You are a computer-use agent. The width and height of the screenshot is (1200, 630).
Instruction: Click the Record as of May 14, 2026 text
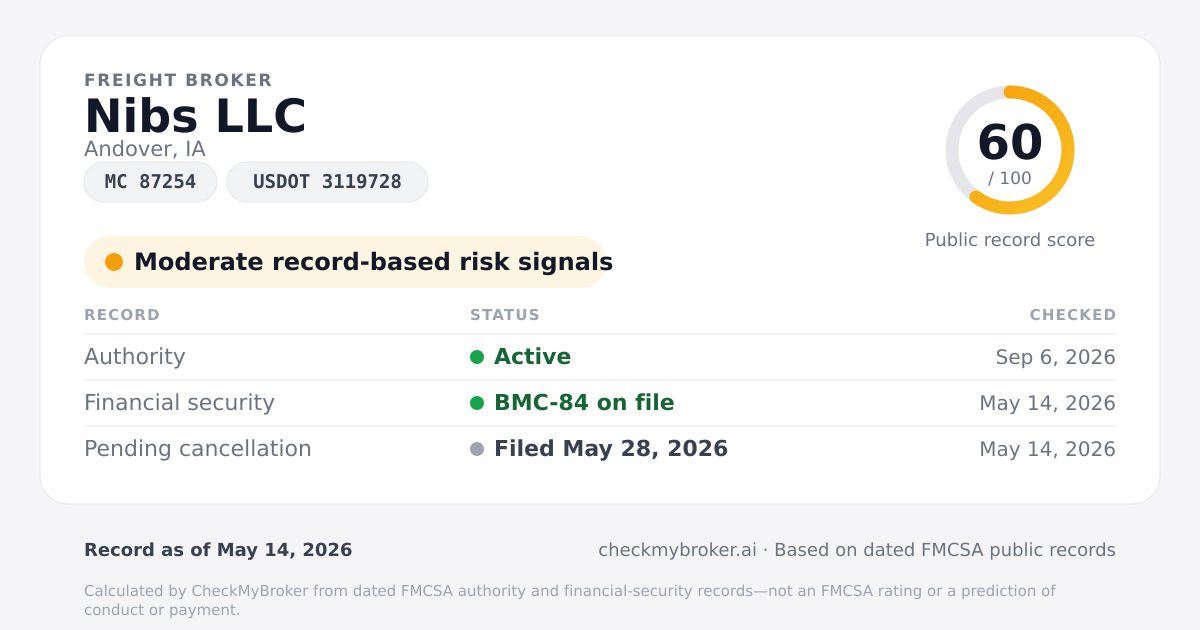tap(218, 550)
